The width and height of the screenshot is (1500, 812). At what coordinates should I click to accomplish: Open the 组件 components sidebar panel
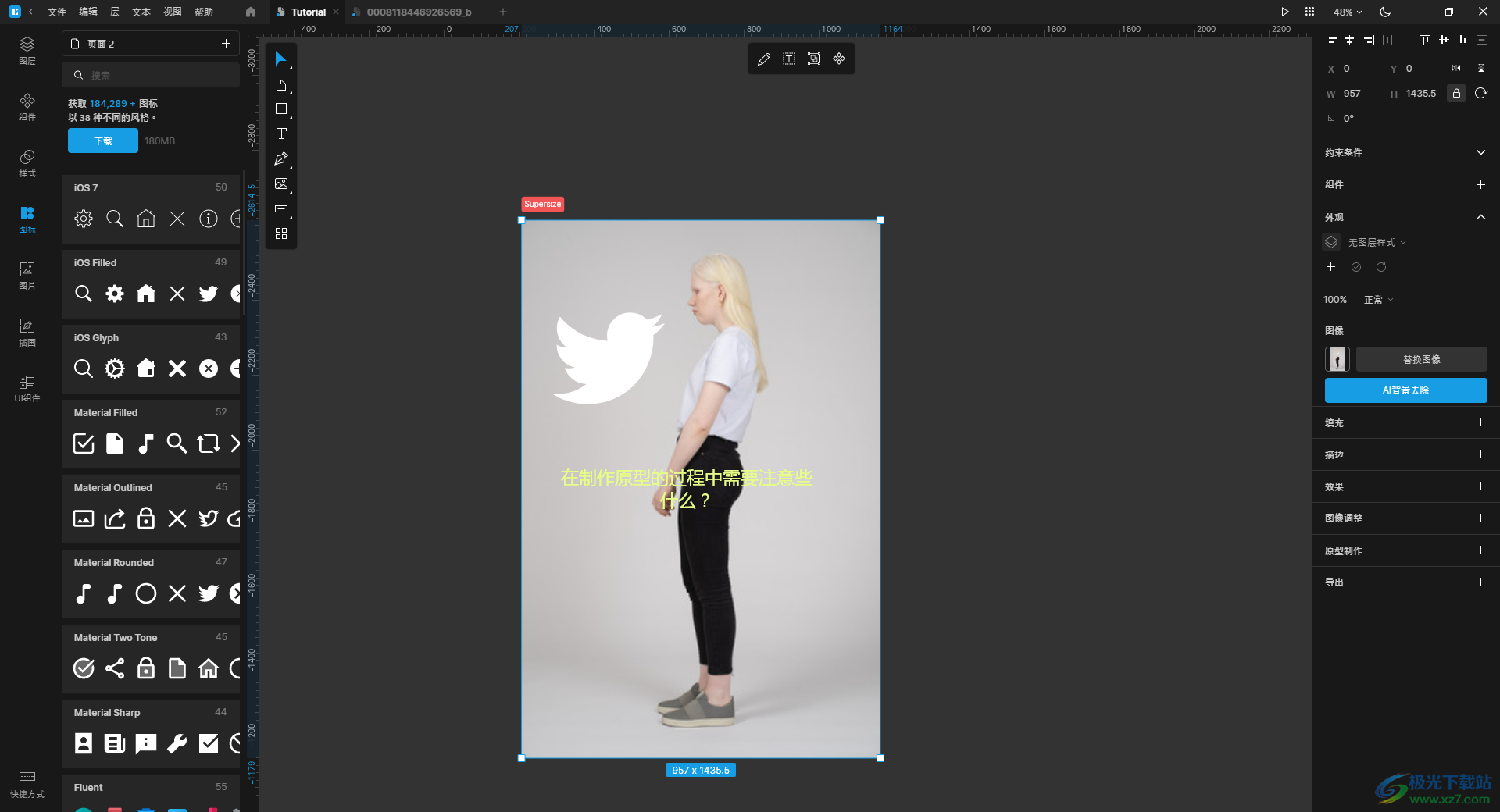pyautogui.click(x=27, y=106)
